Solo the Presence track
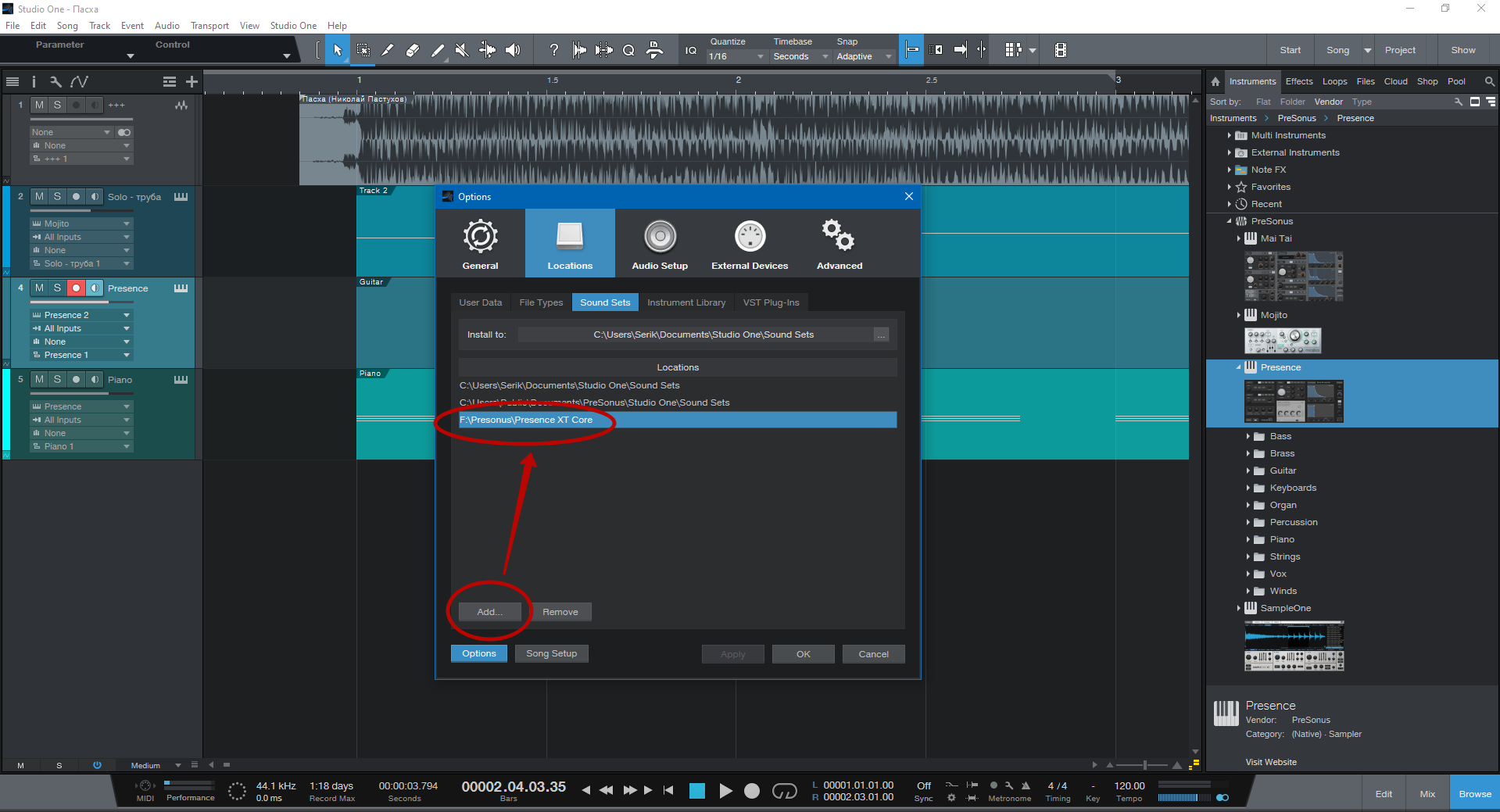The image size is (1500, 812). coord(57,288)
